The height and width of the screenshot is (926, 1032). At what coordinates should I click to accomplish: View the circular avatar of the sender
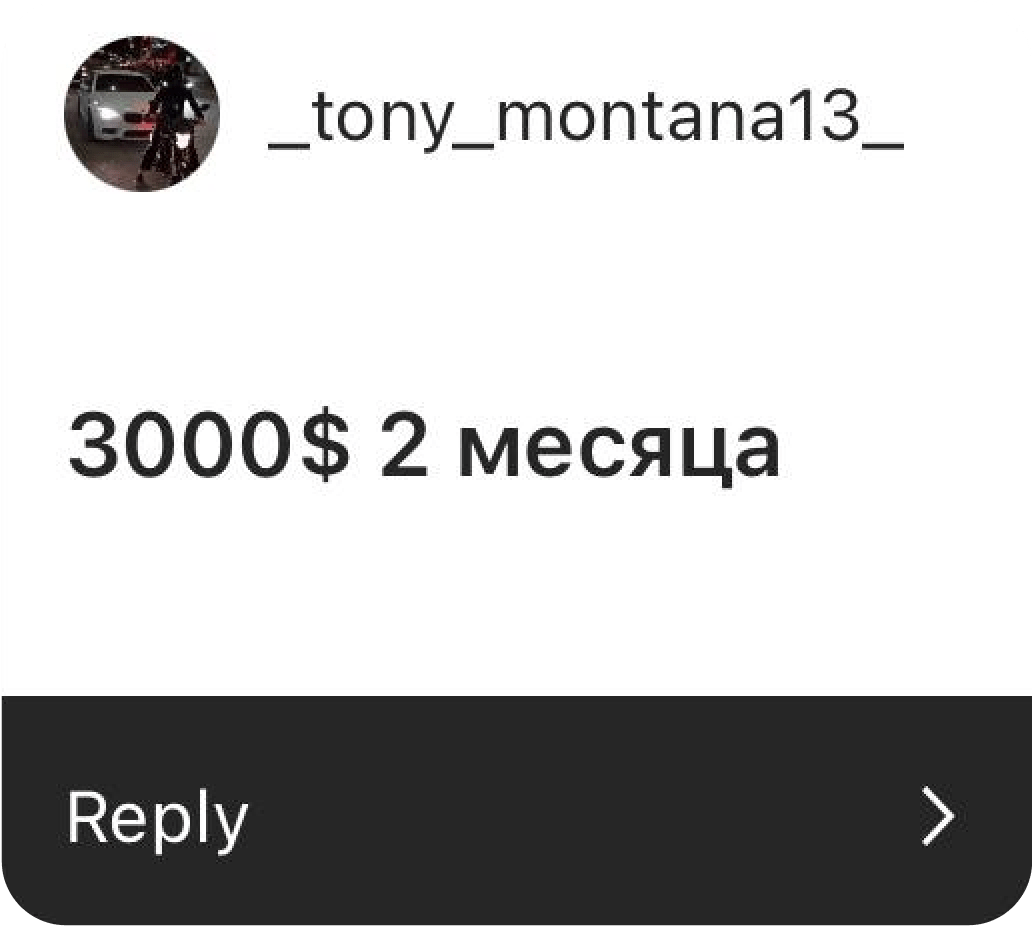click(142, 114)
